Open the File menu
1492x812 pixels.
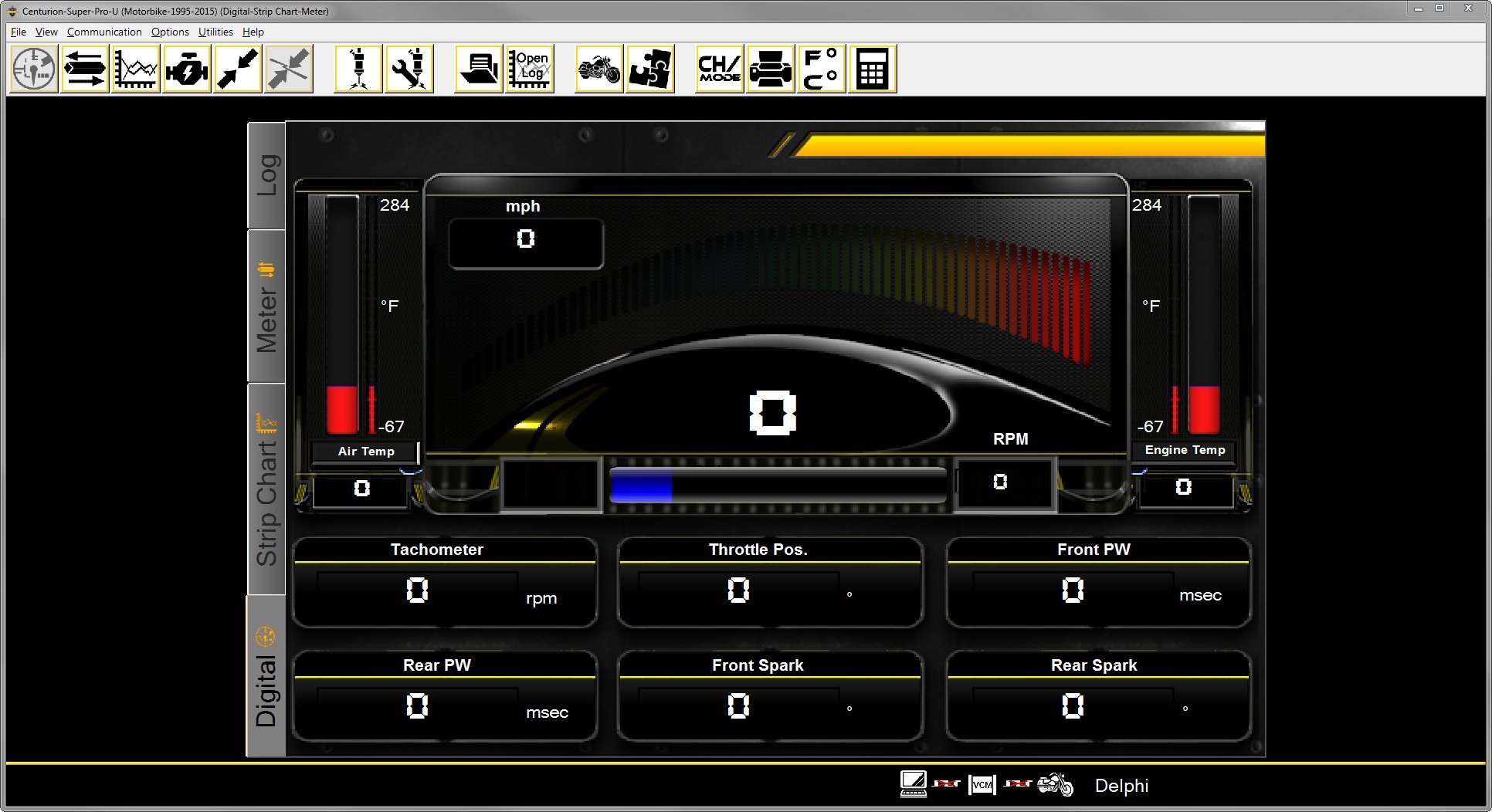[x=19, y=32]
